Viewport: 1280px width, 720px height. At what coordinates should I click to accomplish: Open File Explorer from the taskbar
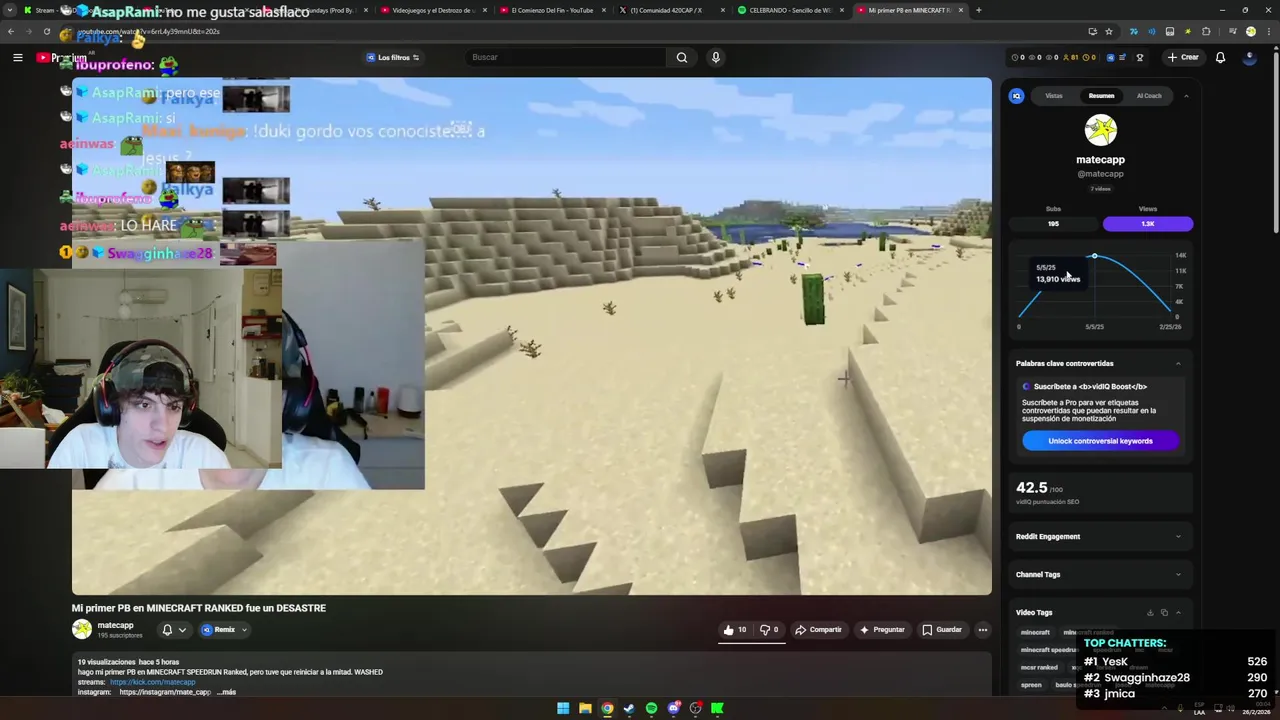[x=585, y=708]
